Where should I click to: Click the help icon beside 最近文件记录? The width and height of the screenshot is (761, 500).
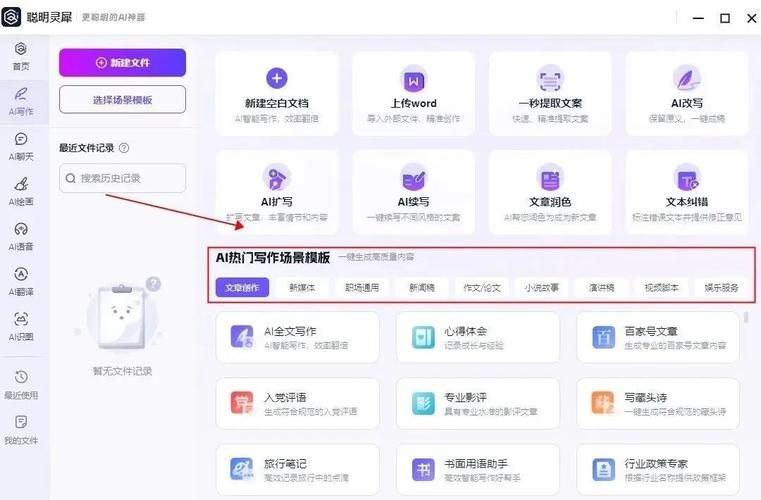click(x=124, y=148)
